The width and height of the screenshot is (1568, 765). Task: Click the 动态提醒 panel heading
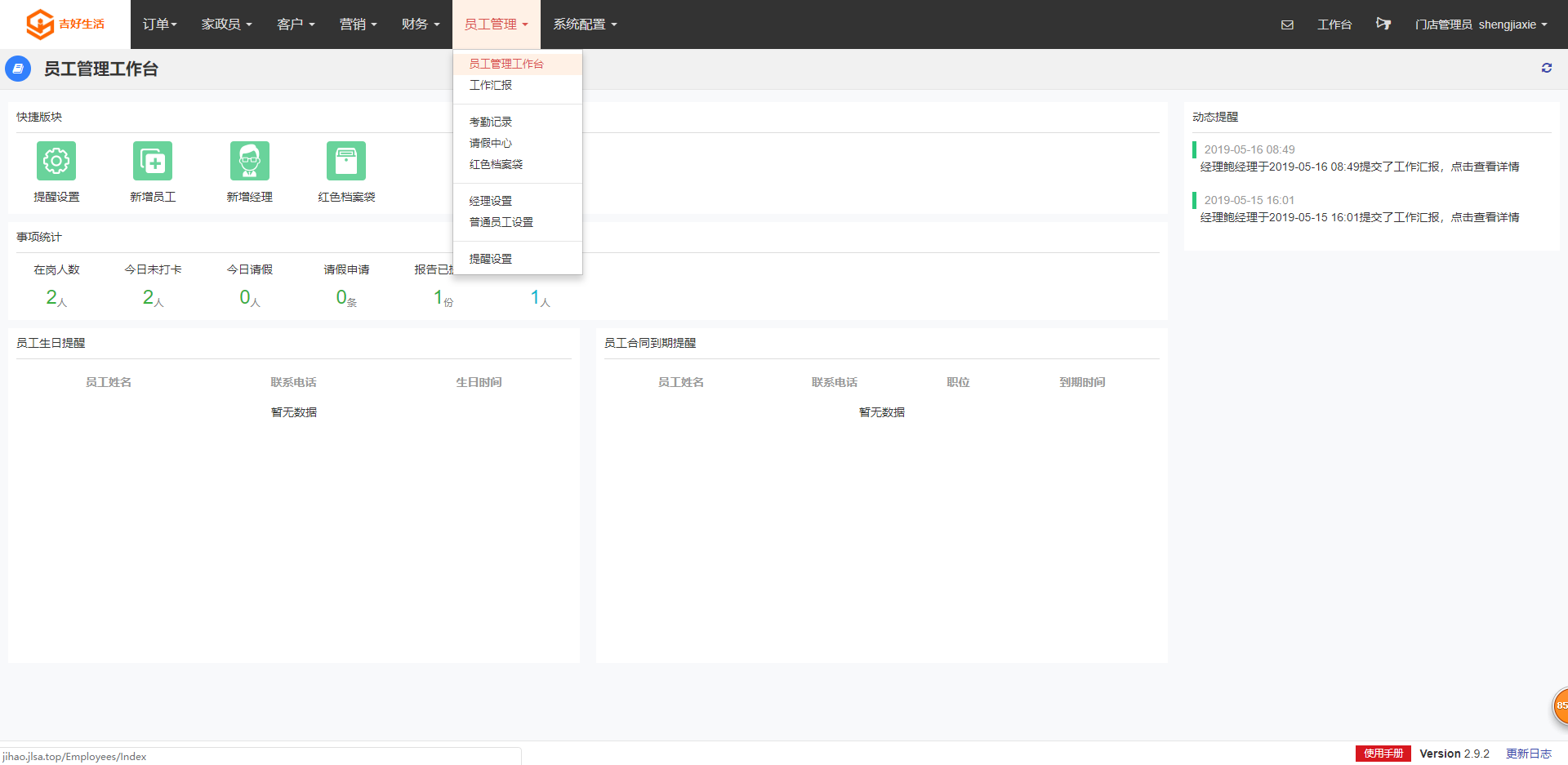pos(1215,117)
